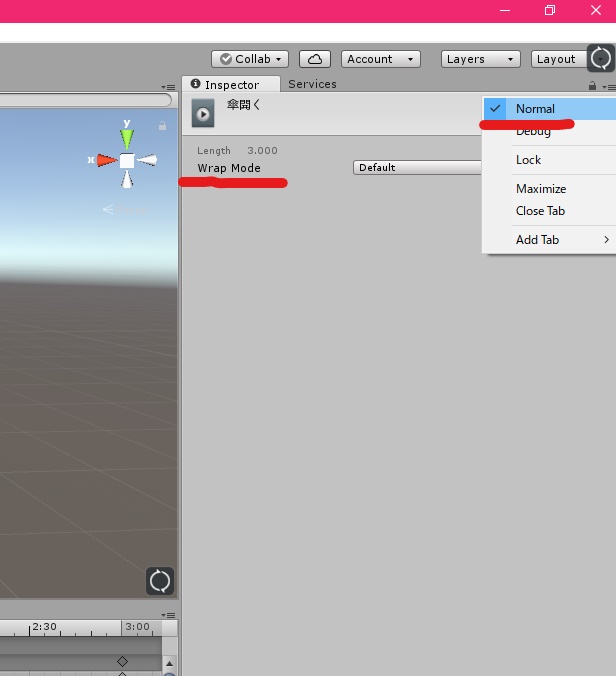
Task: Minimize the Unity window
Action: [505, 10]
